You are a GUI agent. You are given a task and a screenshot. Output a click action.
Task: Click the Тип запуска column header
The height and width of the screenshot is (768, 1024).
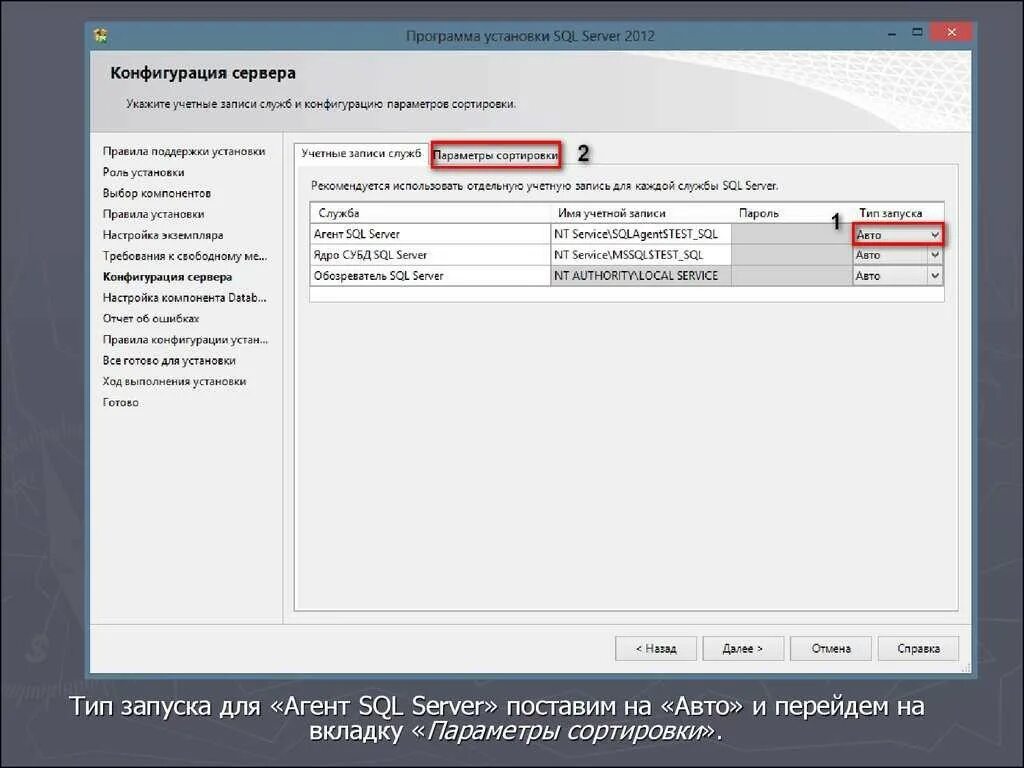click(x=898, y=213)
